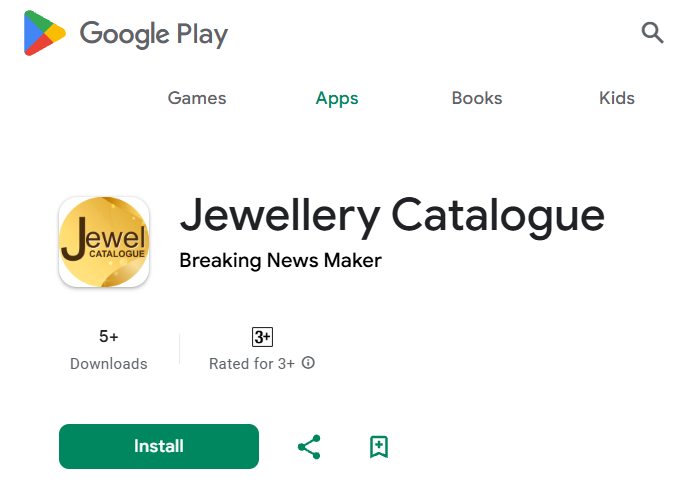This screenshot has height=494, width=684.
Task: Click the Google Play wordmark text
Action: click(154, 34)
